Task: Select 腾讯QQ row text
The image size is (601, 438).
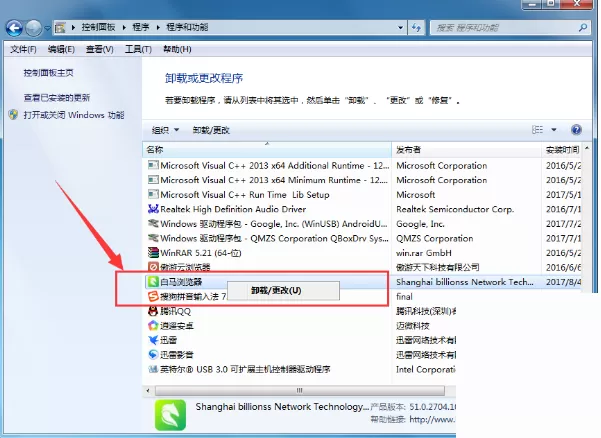Action: [x=176, y=311]
